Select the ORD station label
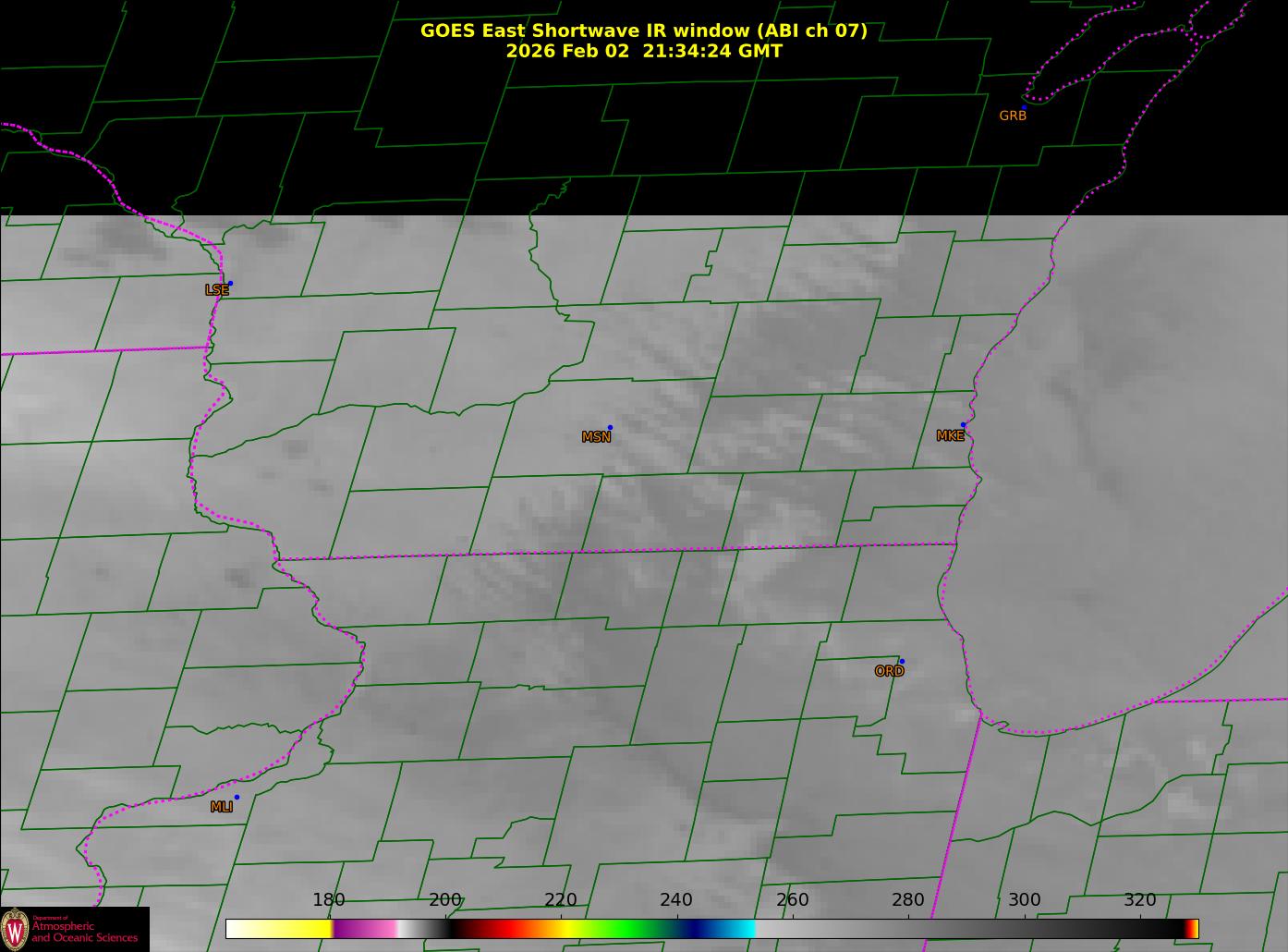Screen dimensions: 1288x952 coord(889,672)
